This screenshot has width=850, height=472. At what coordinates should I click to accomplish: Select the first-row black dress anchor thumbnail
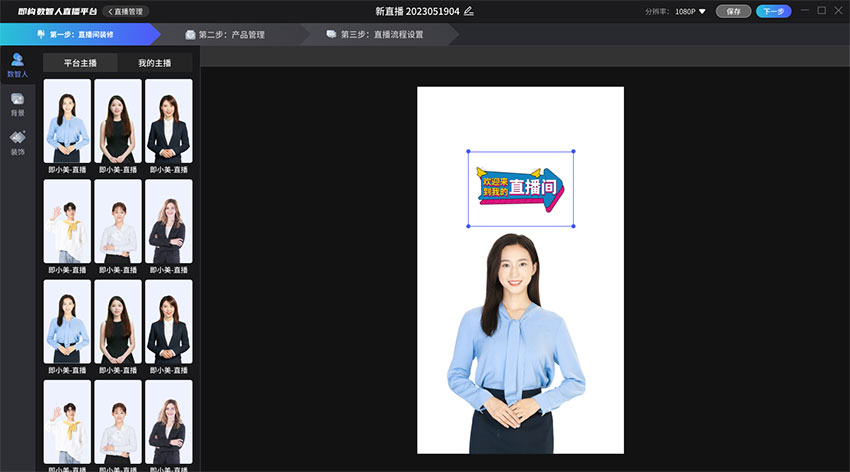coord(118,121)
